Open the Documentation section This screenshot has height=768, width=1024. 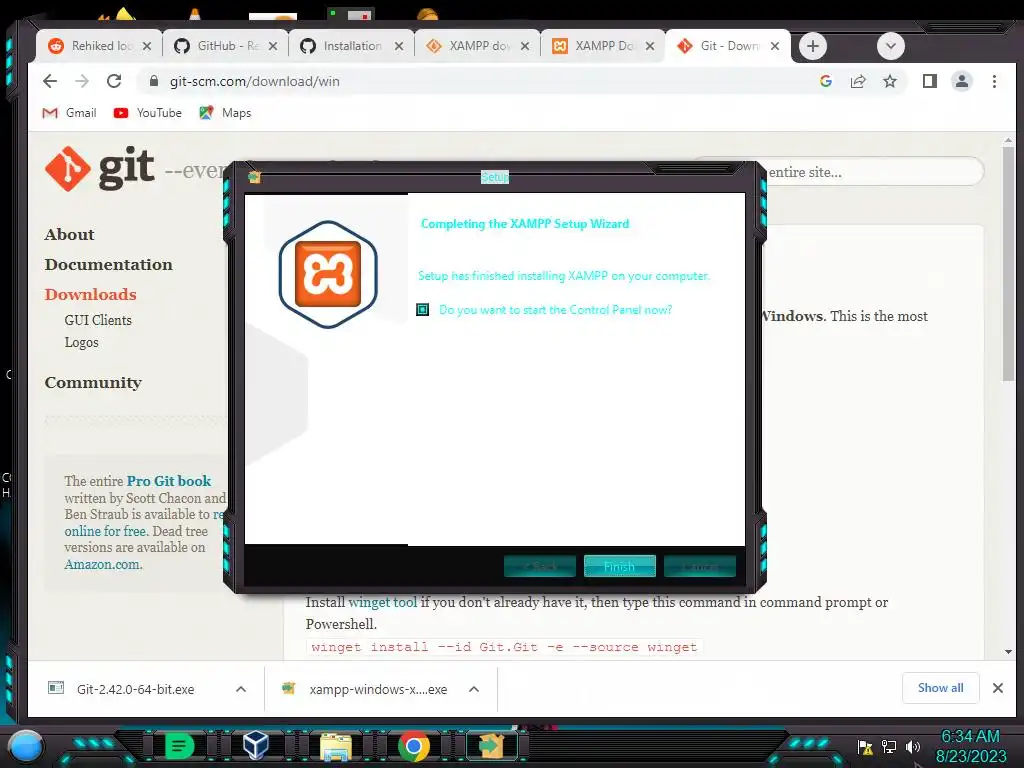click(x=108, y=264)
